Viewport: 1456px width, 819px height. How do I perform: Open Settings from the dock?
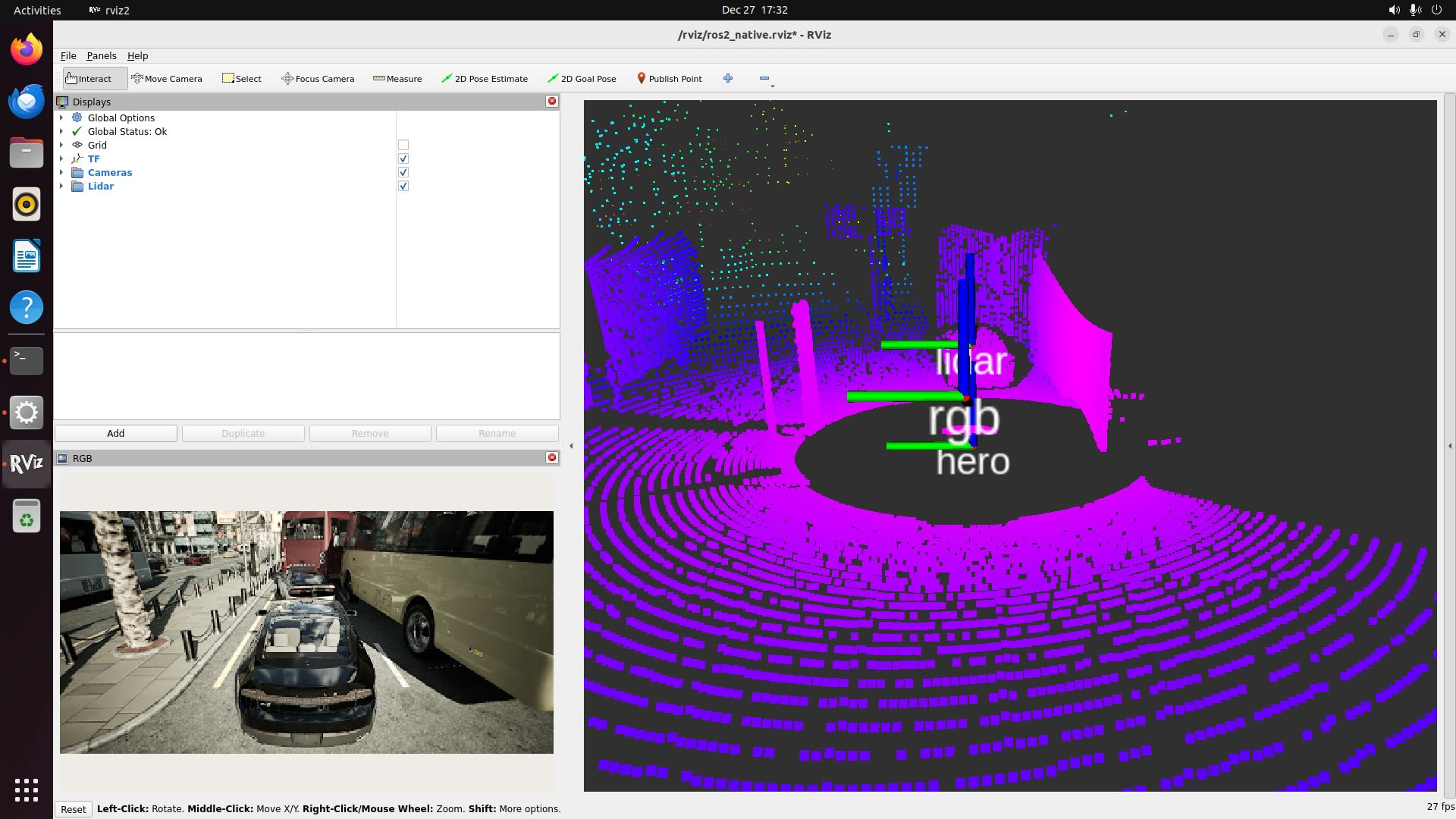pos(27,413)
